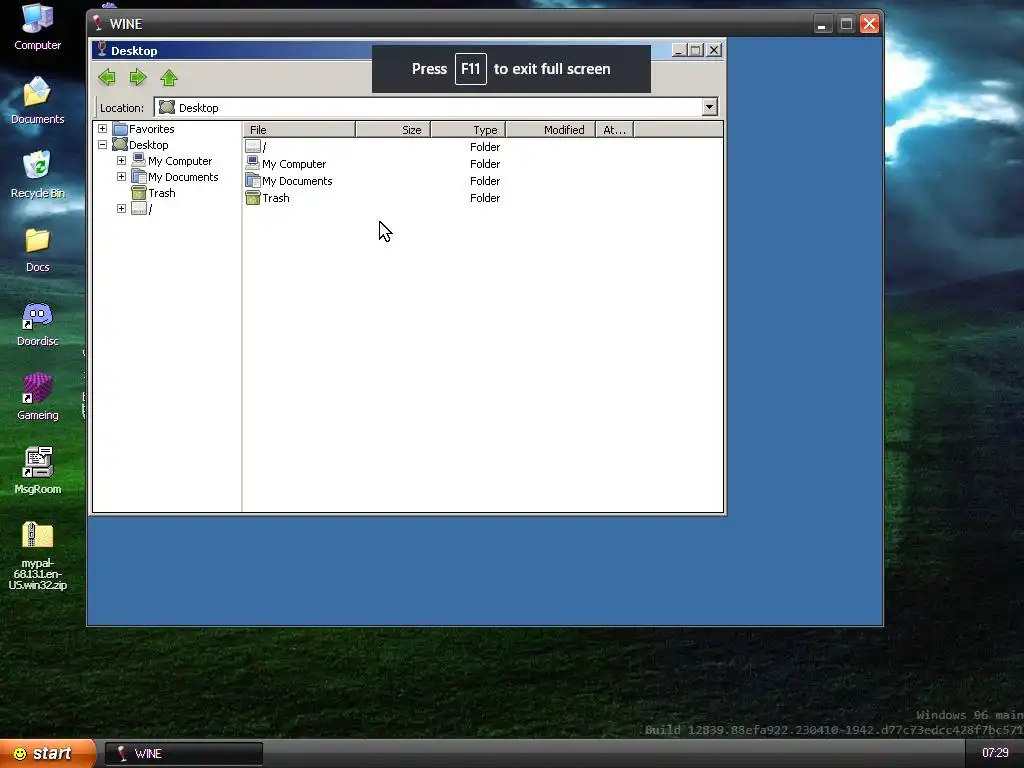Image resolution: width=1024 pixels, height=768 pixels.
Task: Close the outer WINE window
Action: [x=870, y=24]
